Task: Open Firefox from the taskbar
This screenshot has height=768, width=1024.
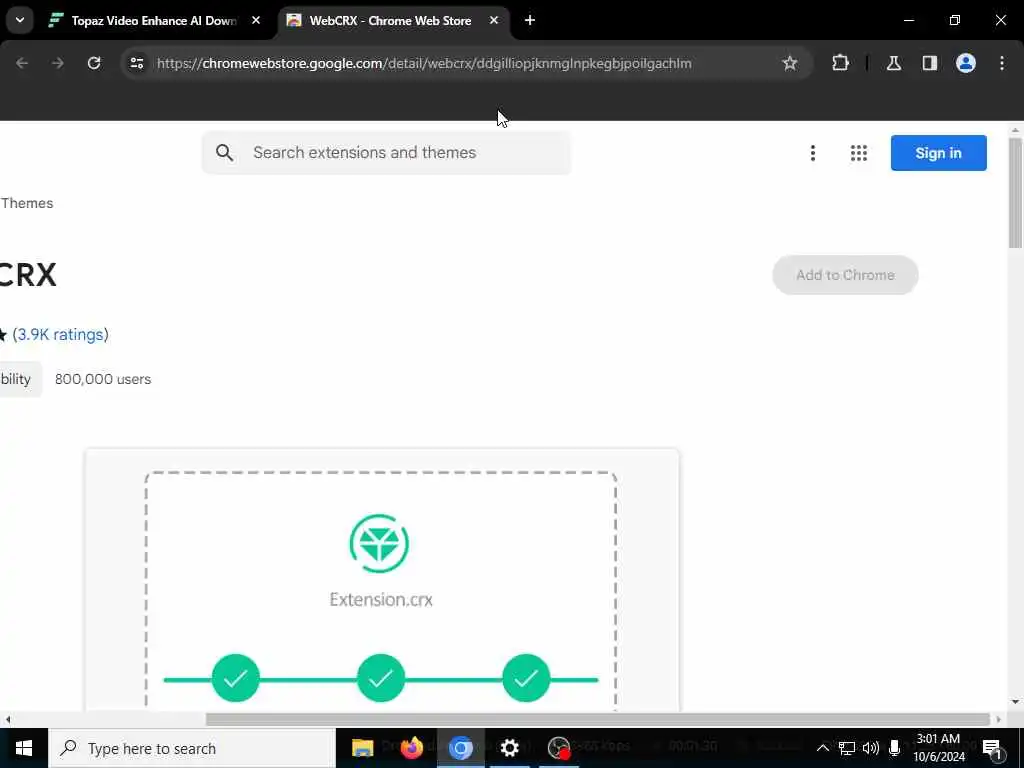Action: click(x=411, y=748)
